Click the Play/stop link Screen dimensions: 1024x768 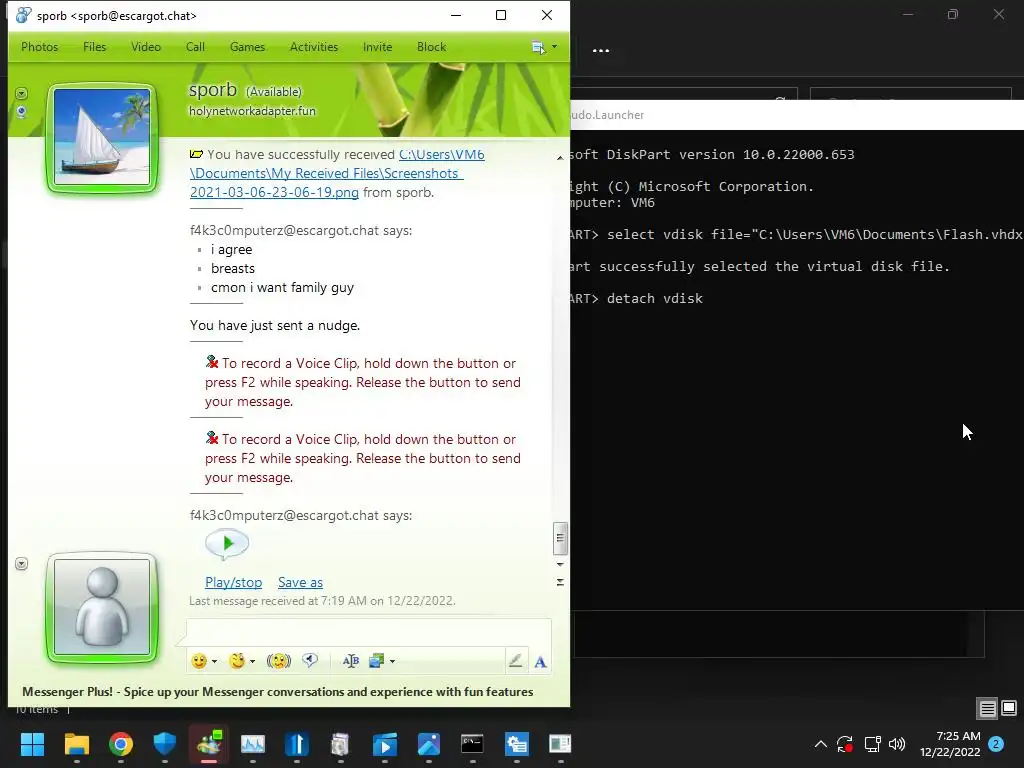[x=234, y=583]
